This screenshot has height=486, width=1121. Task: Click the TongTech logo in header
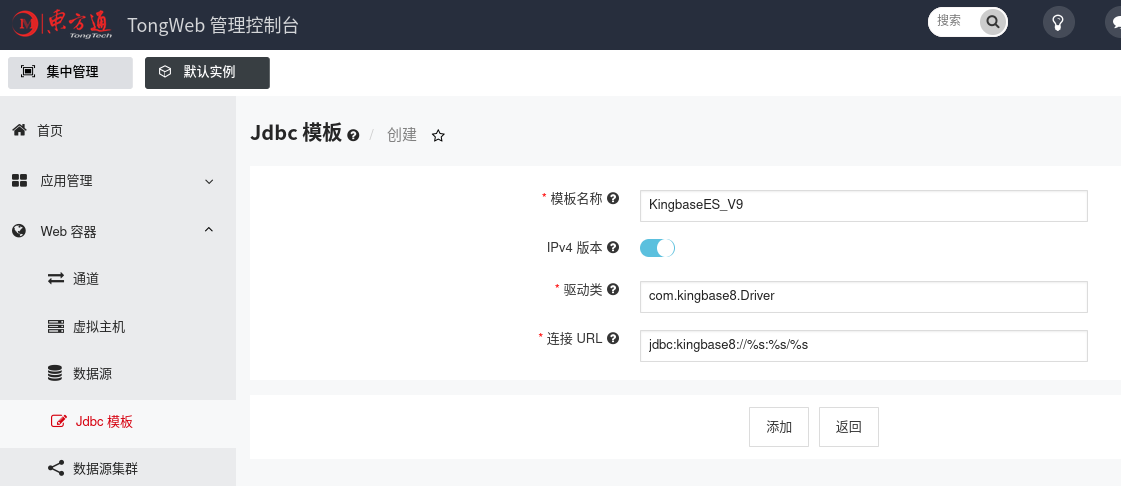(61, 24)
